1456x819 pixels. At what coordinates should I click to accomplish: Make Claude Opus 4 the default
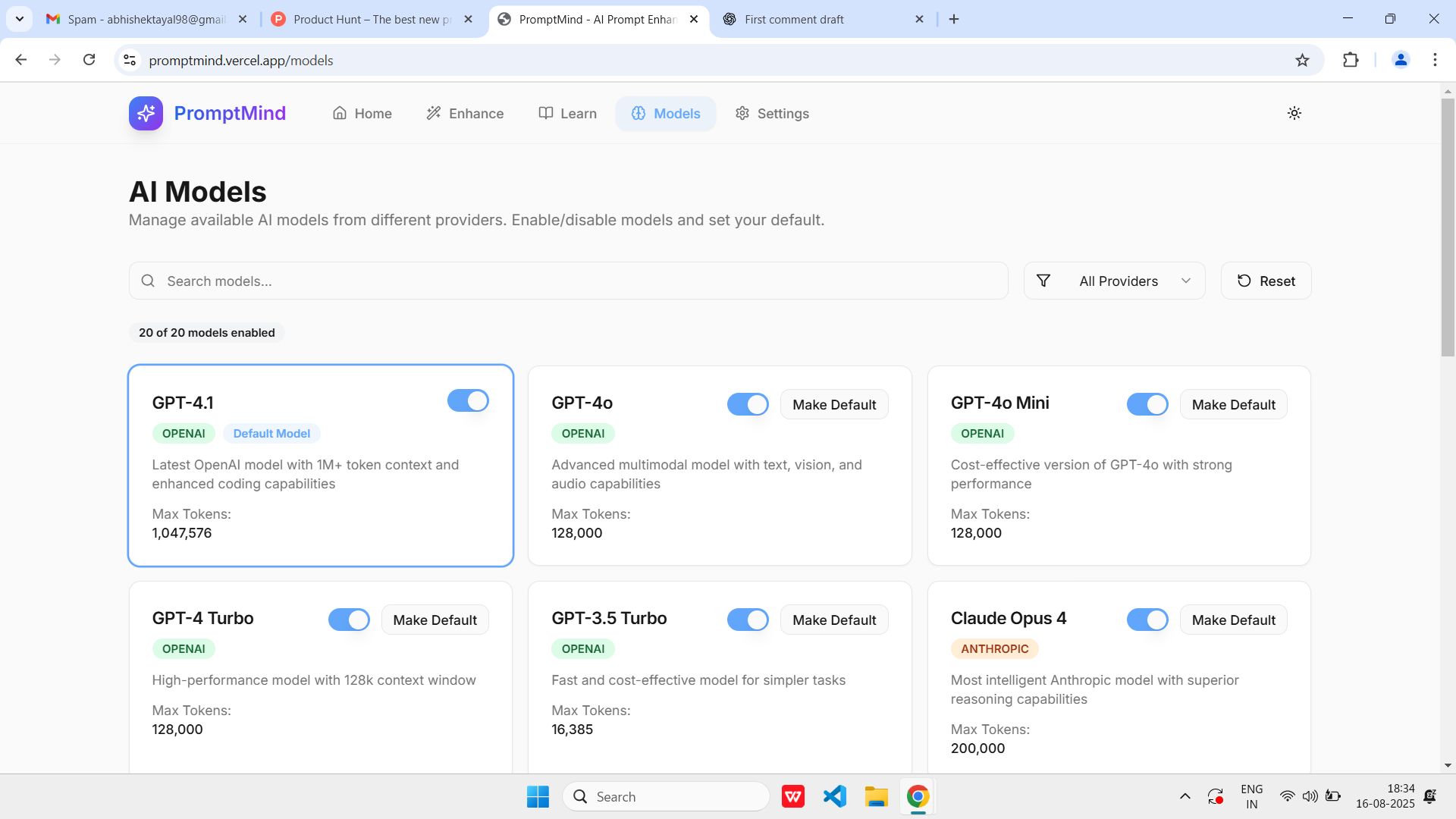click(1233, 620)
